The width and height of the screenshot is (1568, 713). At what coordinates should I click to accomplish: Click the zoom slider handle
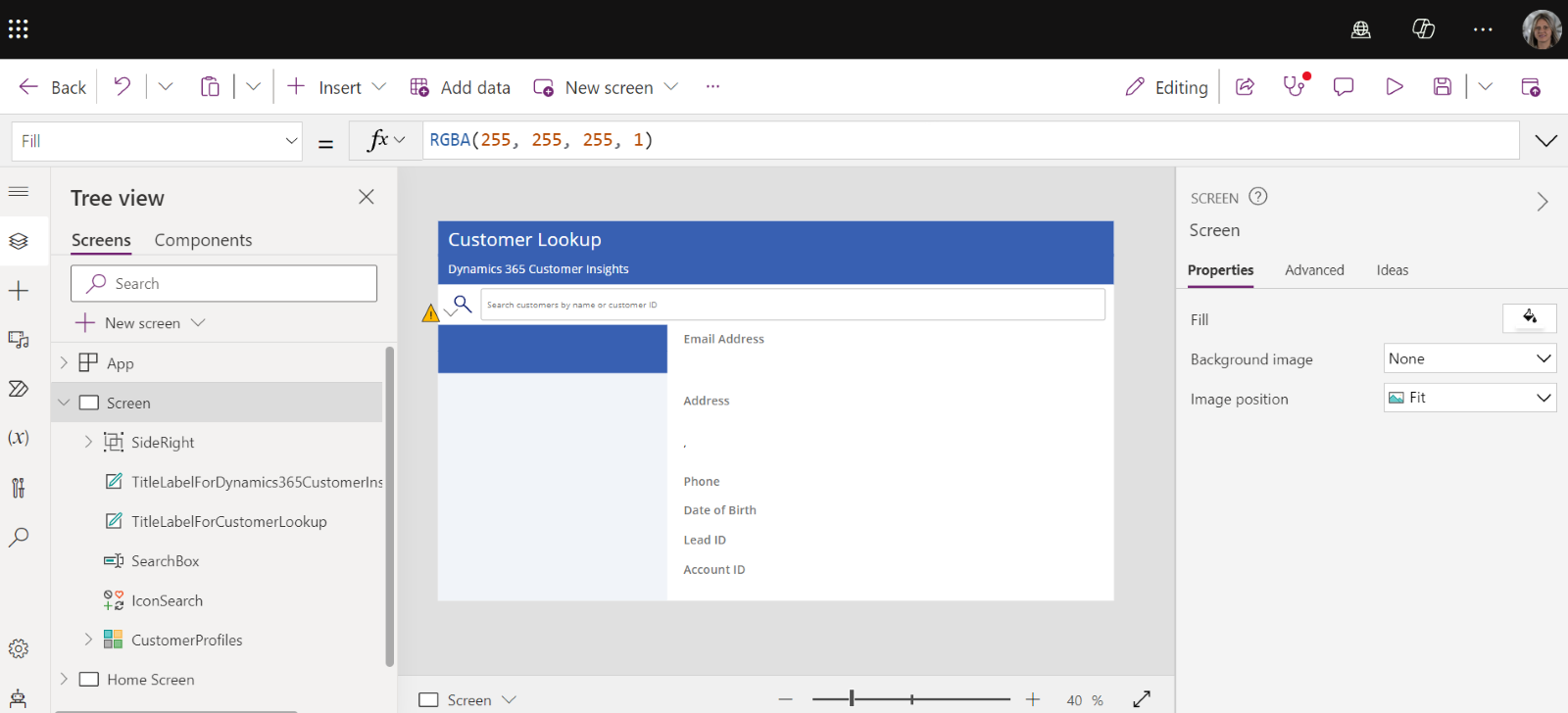852,698
